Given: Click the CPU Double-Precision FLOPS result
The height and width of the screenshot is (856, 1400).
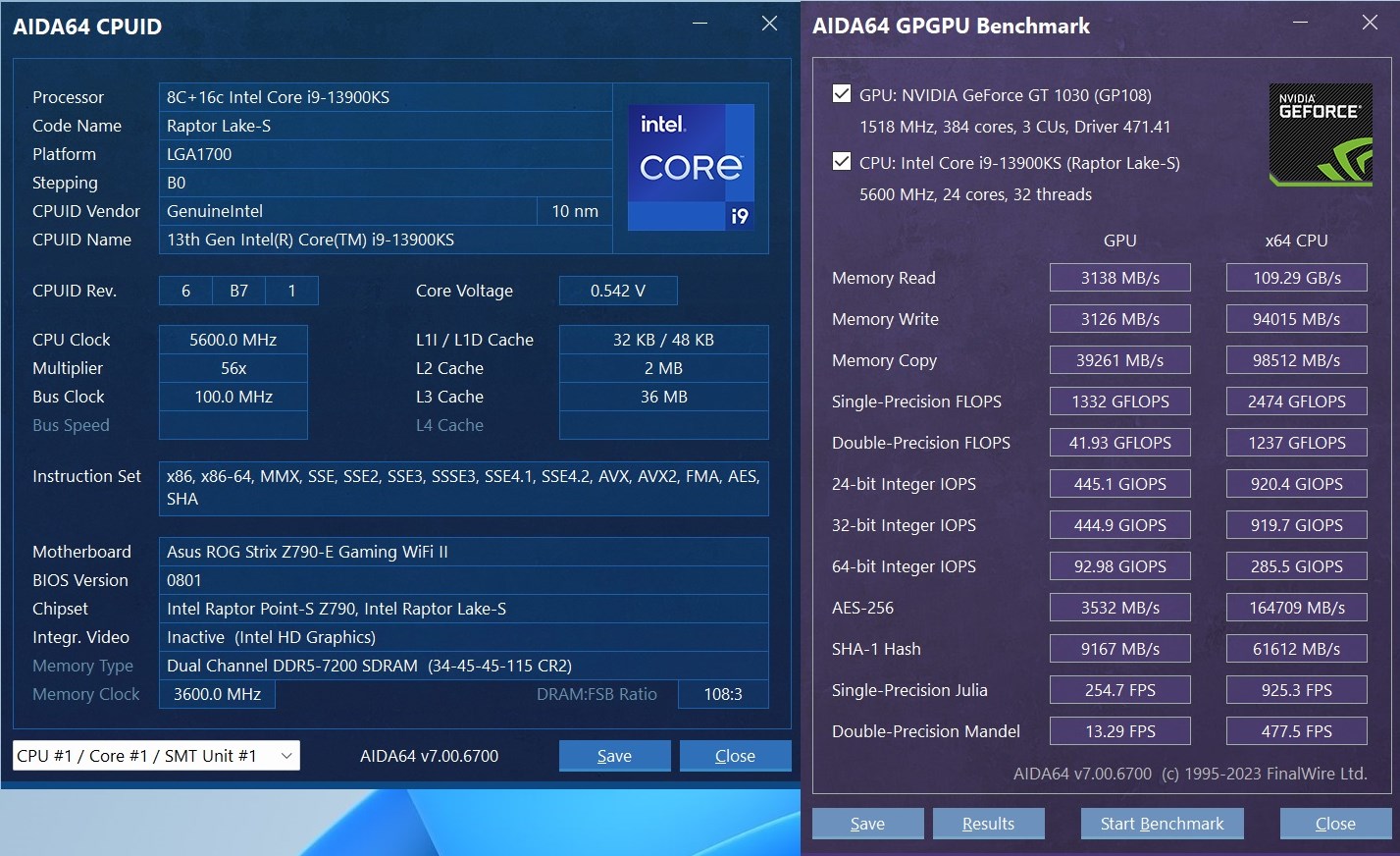Looking at the screenshot, I should coord(1297,443).
